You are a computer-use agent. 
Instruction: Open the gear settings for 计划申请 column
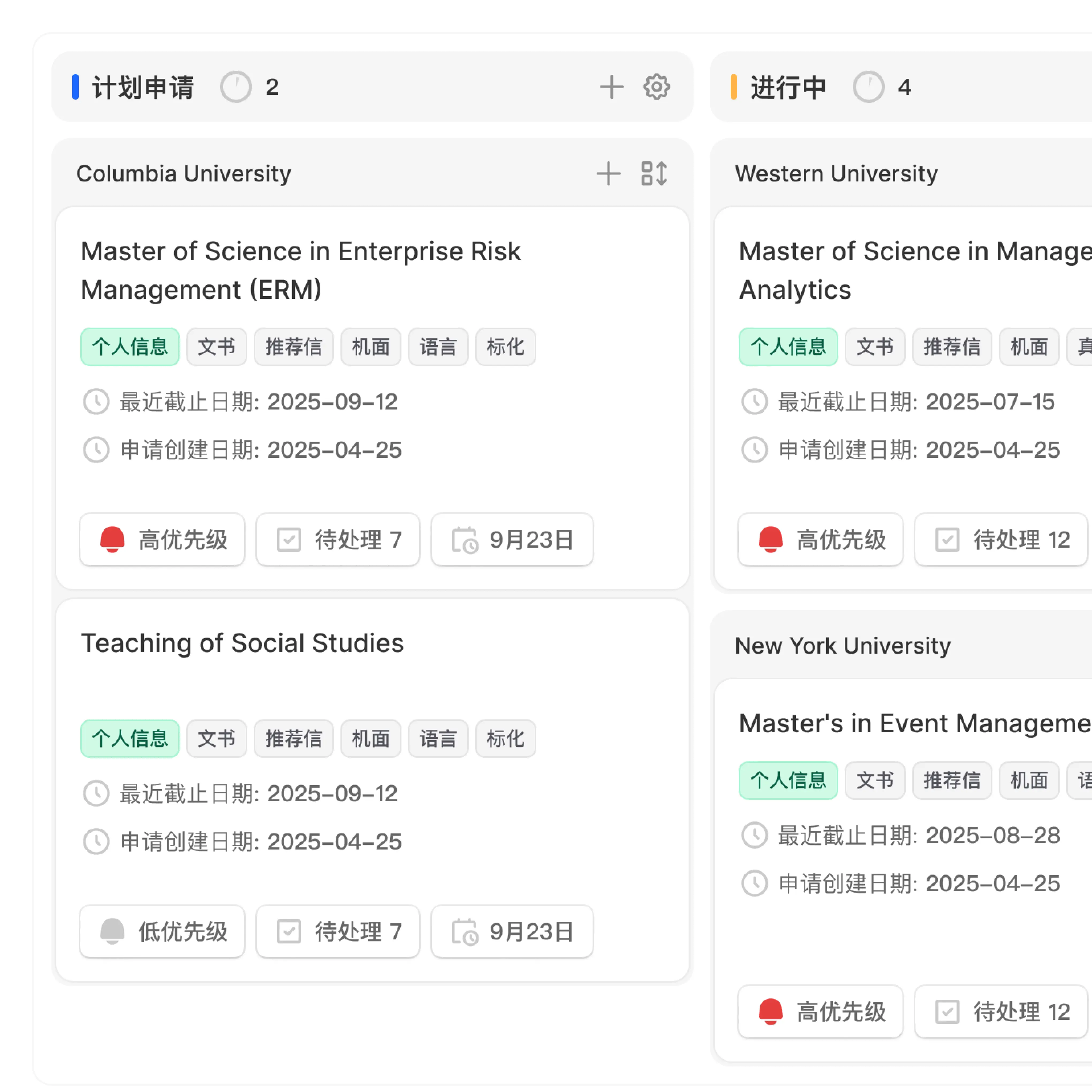coord(656,87)
